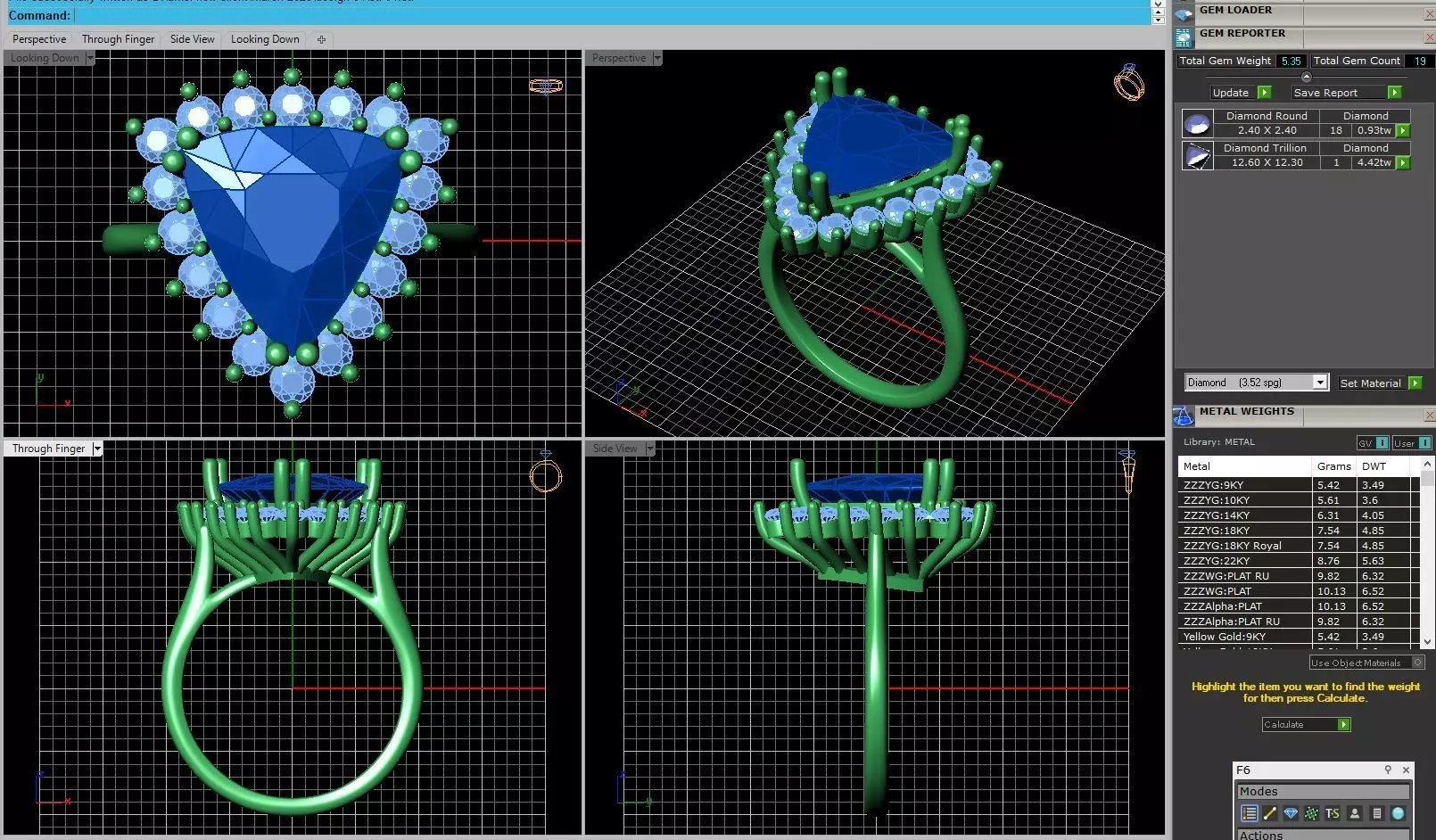
Task: Close the Gem Loader panel
Action: point(1429,14)
